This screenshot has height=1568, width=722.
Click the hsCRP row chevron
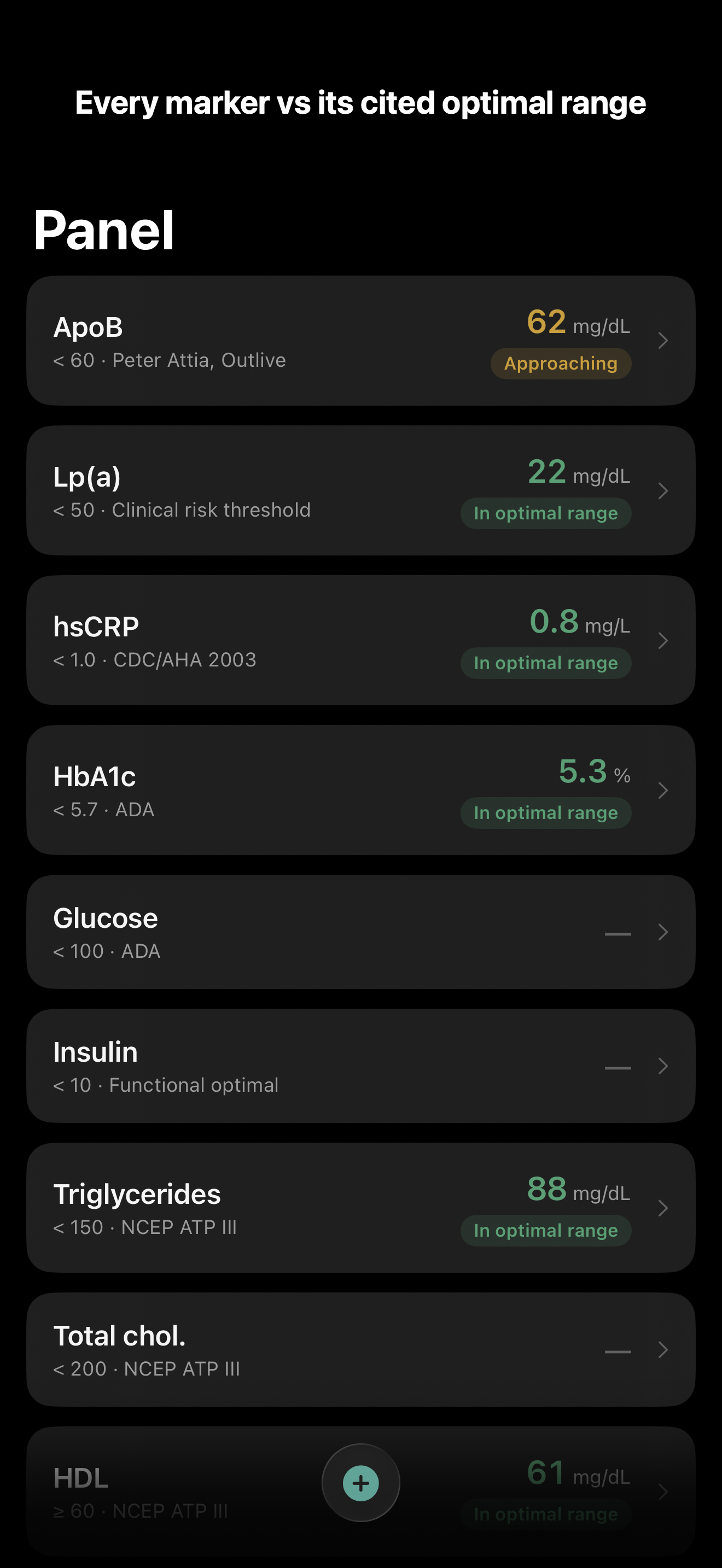pos(663,640)
